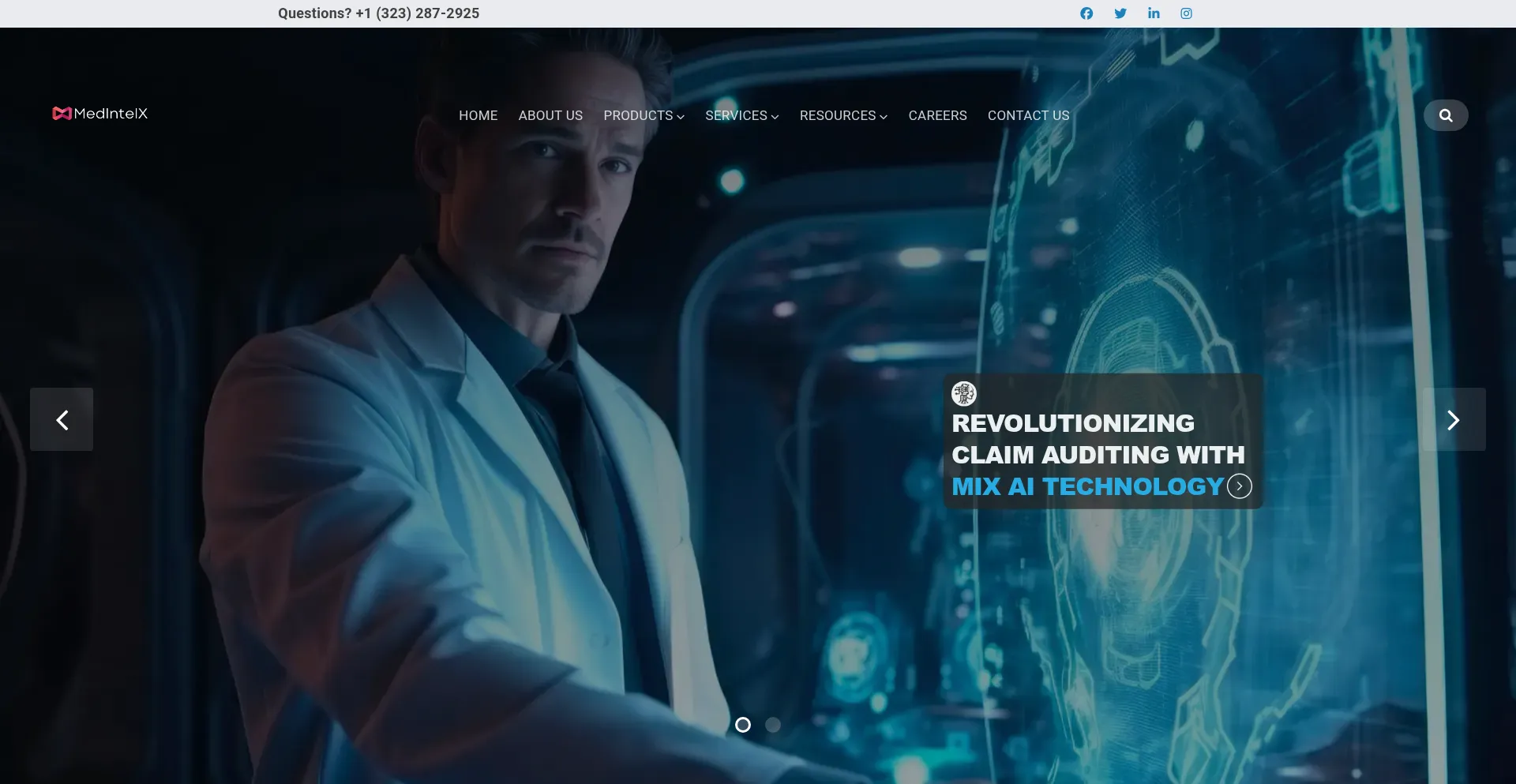1516x784 pixels.
Task: Open the LinkedIn page
Action: (1154, 13)
